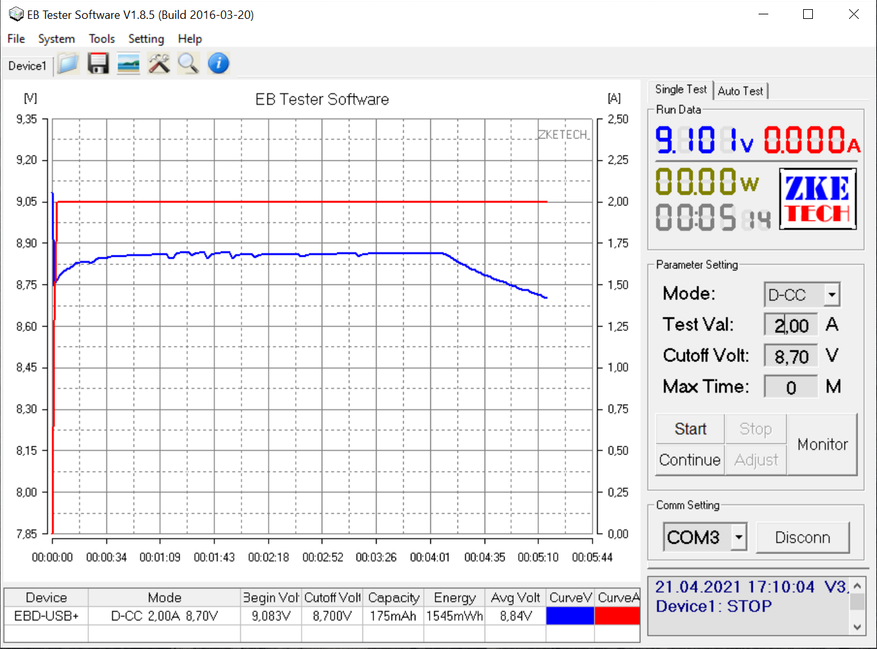This screenshot has width=877, height=649.
Task: Click the open folder toolbar icon
Action: [68, 64]
